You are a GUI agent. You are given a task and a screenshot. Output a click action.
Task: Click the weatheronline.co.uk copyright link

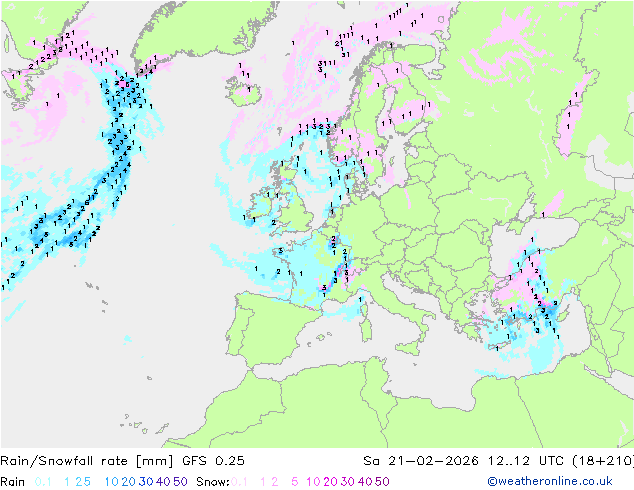[550, 481]
